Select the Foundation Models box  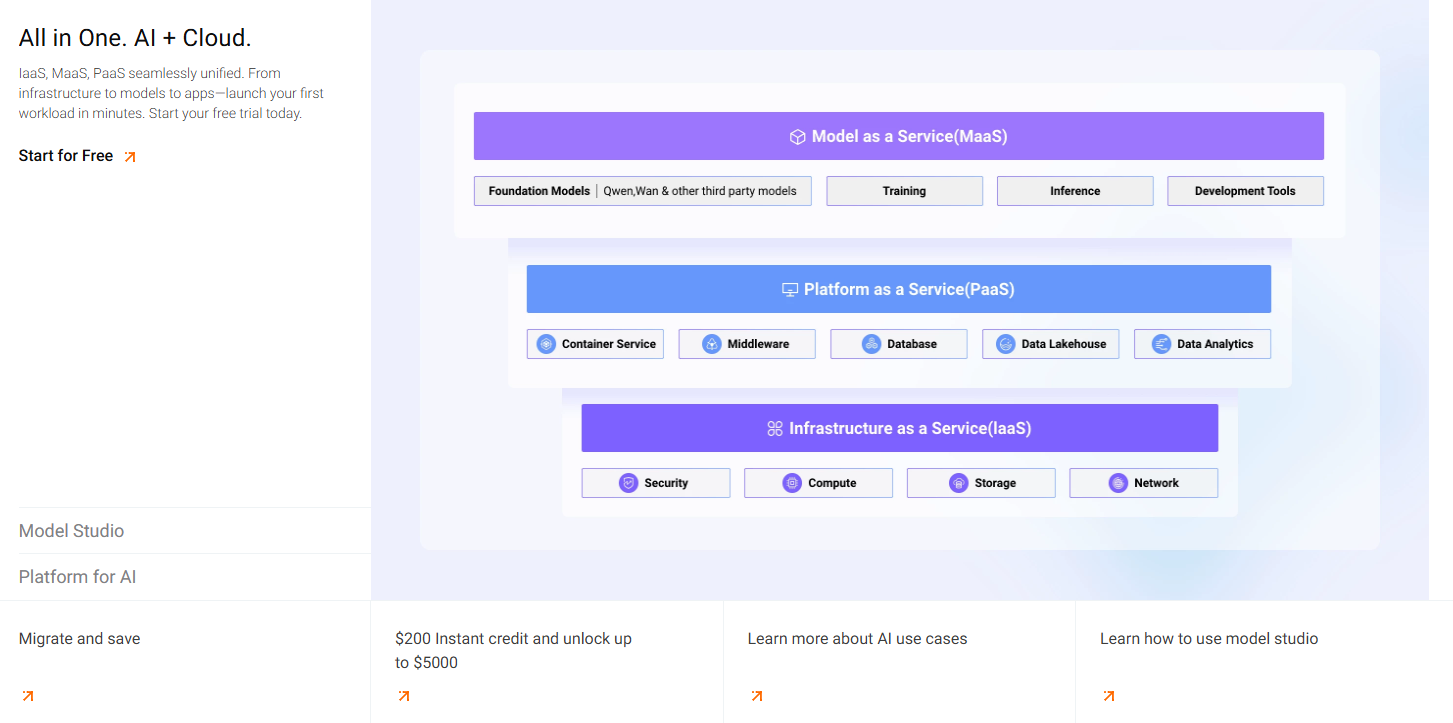643,191
